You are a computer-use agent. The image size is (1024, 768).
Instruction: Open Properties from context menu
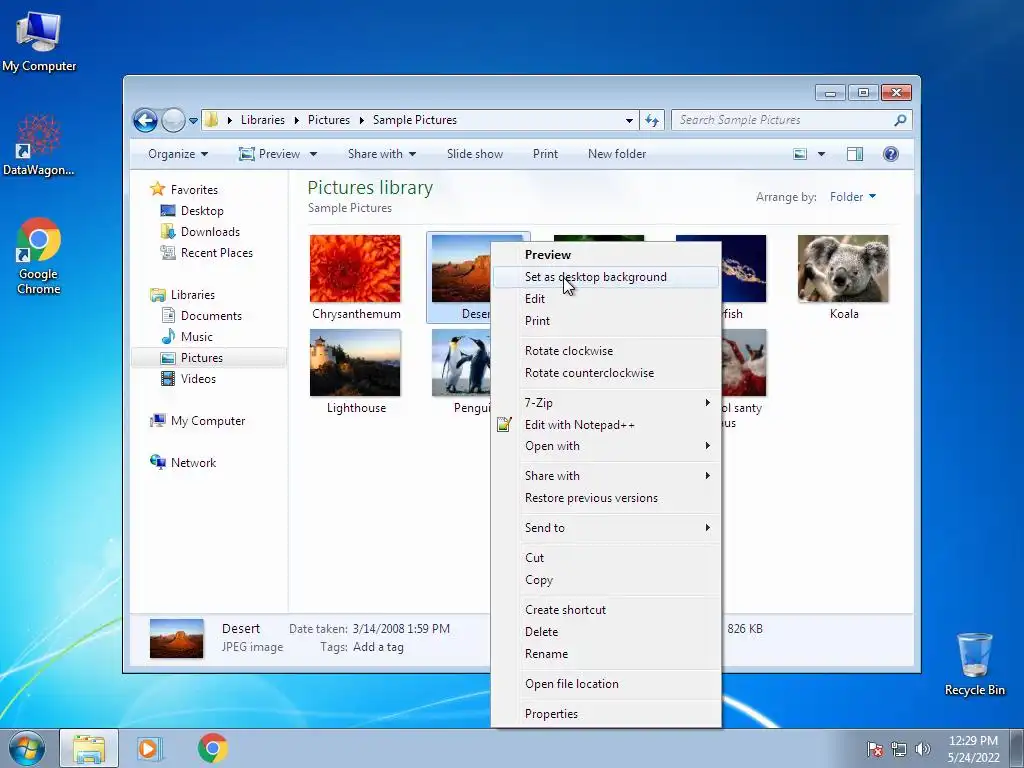606,714
